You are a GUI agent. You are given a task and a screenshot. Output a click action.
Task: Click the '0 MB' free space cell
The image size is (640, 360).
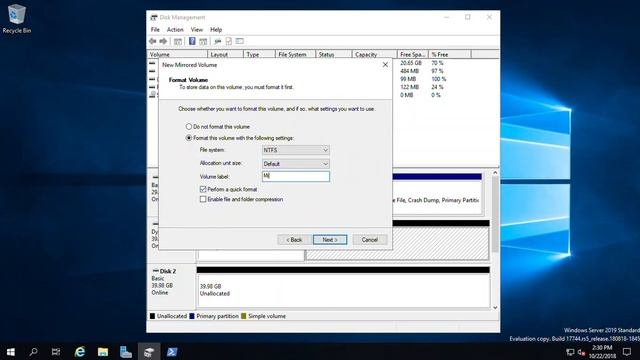(x=407, y=95)
